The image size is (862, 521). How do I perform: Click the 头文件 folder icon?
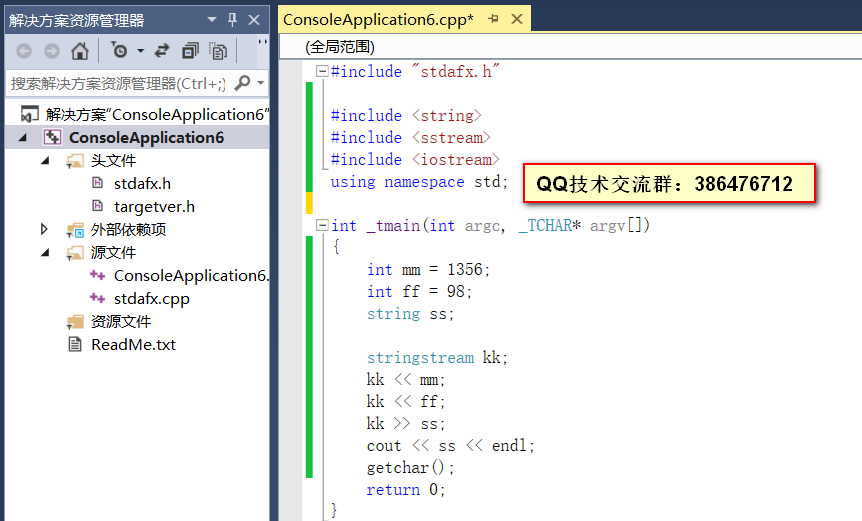click(x=75, y=161)
